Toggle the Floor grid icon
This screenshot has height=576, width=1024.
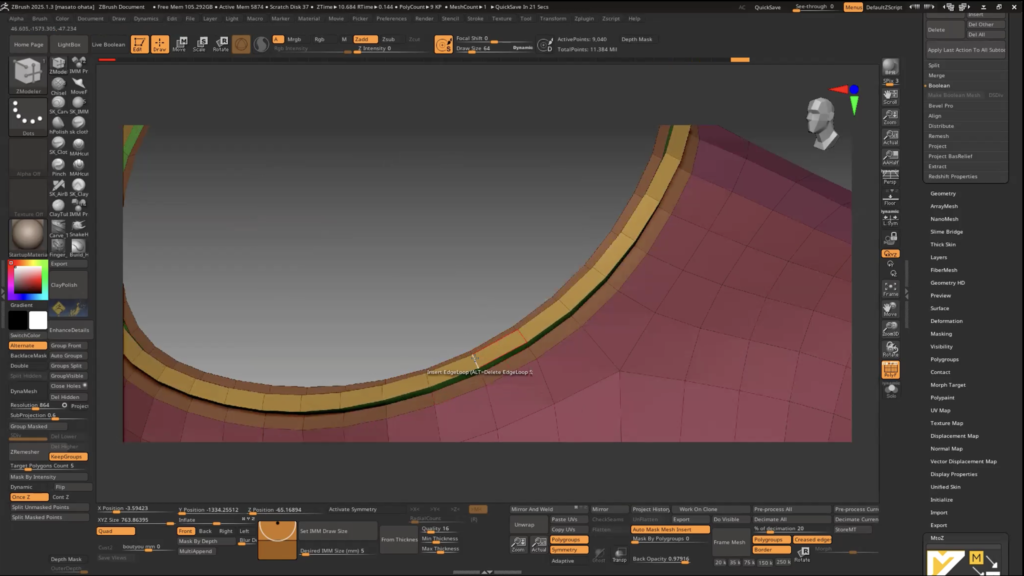pos(889,199)
